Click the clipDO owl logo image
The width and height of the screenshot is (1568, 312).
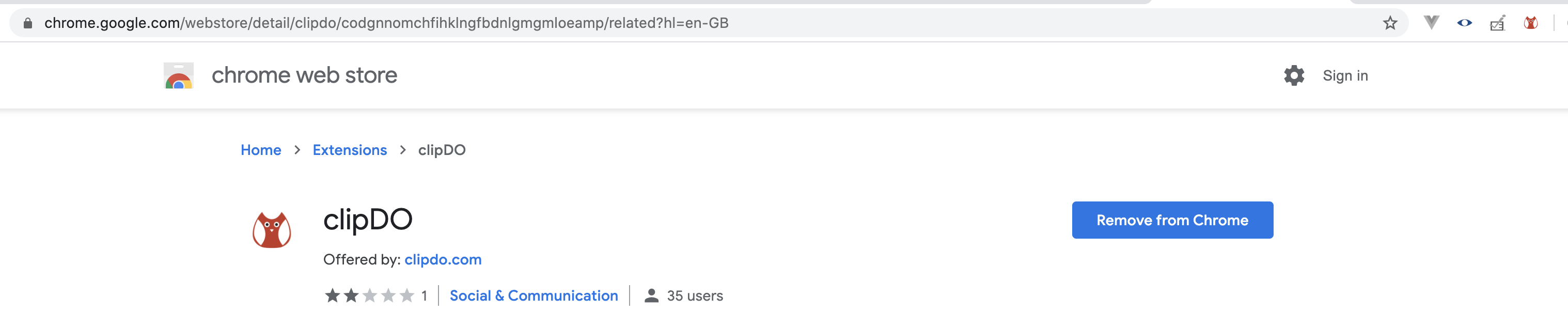pos(272,230)
